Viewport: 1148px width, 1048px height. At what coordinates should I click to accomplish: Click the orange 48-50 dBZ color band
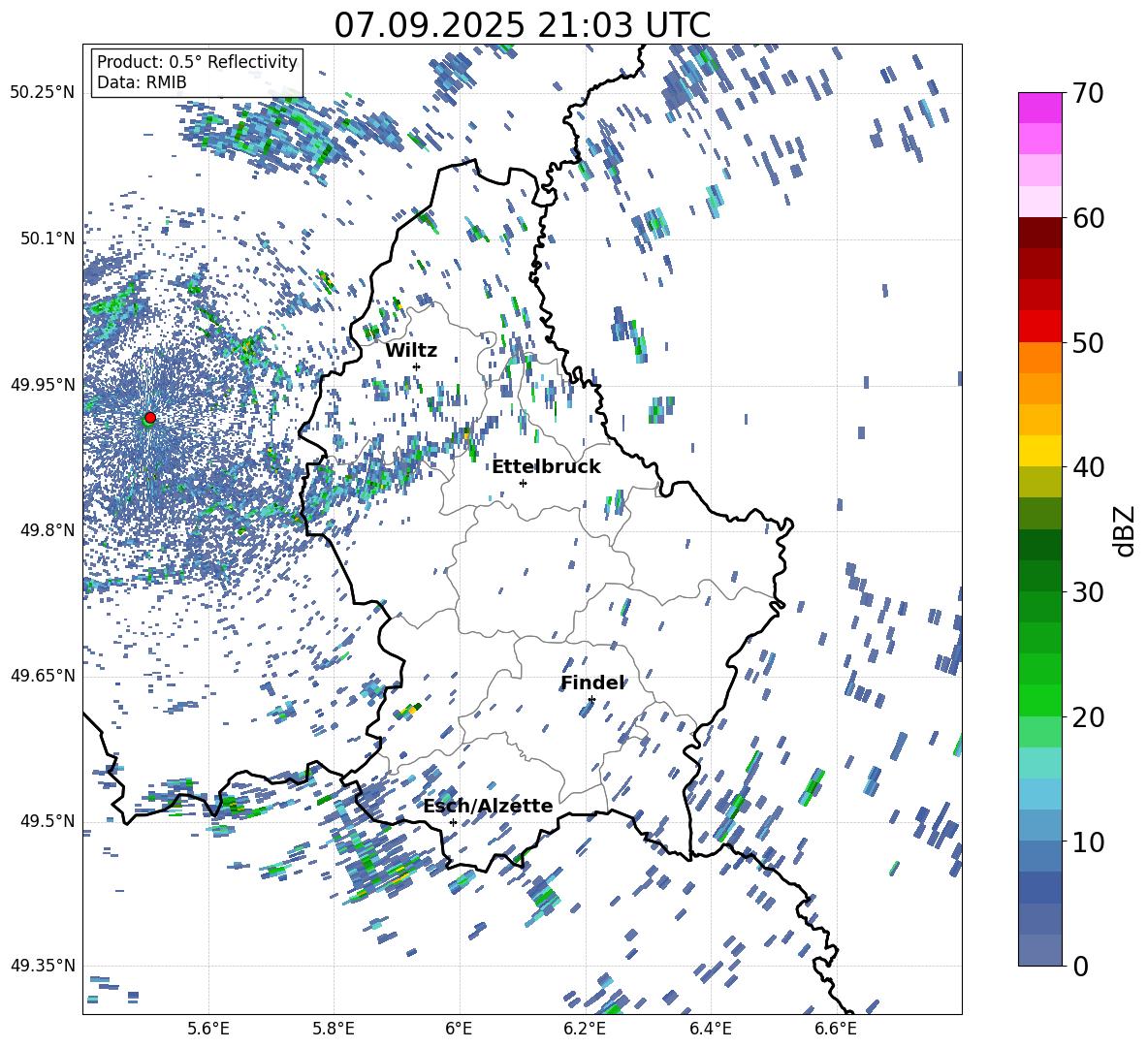tap(1039, 358)
